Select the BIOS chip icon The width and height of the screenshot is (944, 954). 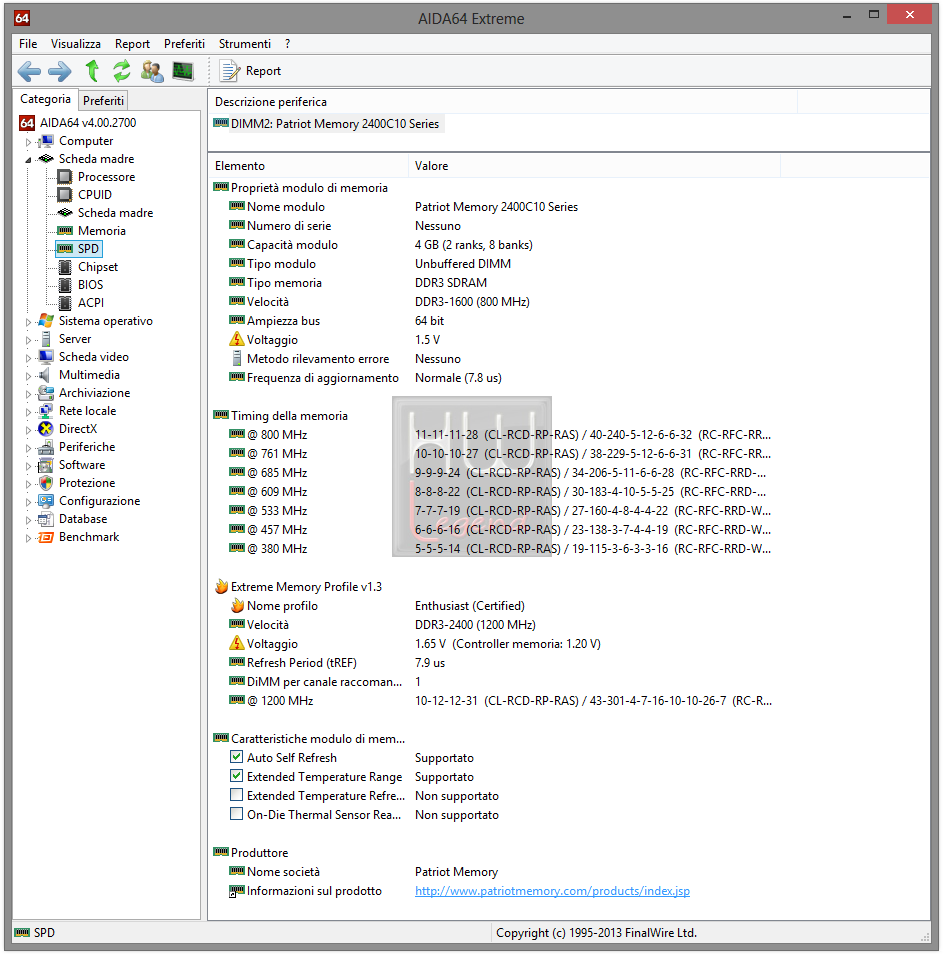click(x=65, y=285)
